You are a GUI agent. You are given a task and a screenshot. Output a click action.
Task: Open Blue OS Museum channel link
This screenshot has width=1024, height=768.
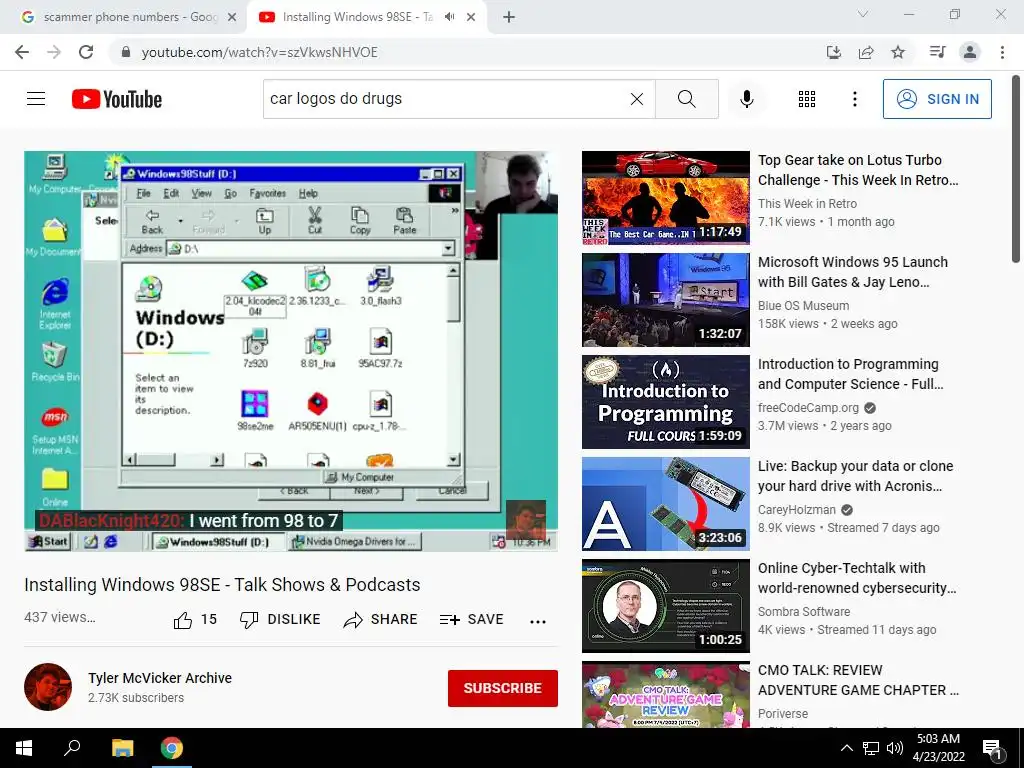point(803,306)
